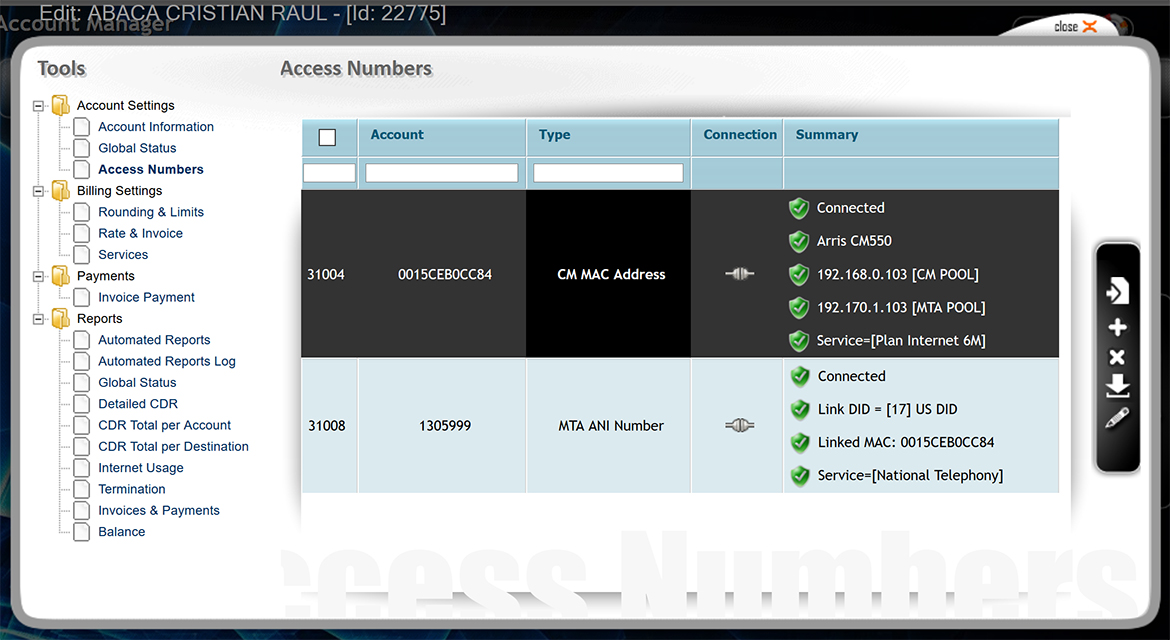Open Rate & Invoice settings
The image size is (1170, 640).
point(140,233)
